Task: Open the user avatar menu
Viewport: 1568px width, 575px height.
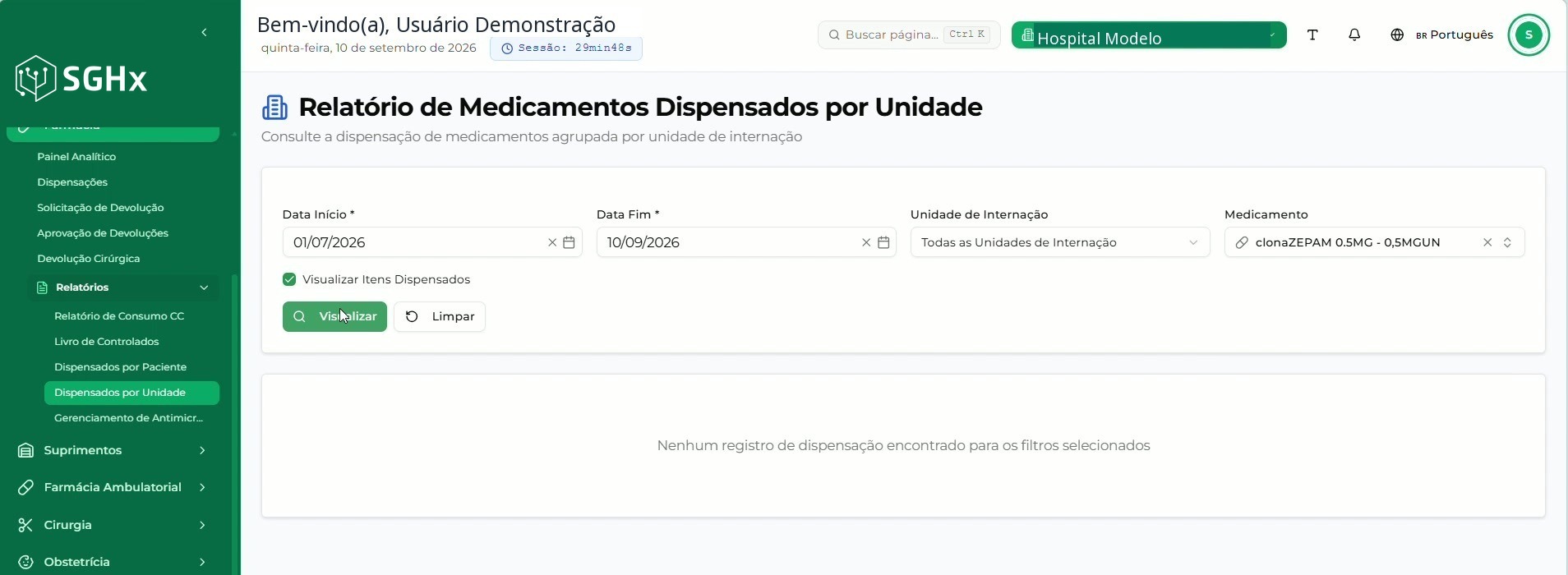Action: (x=1529, y=34)
